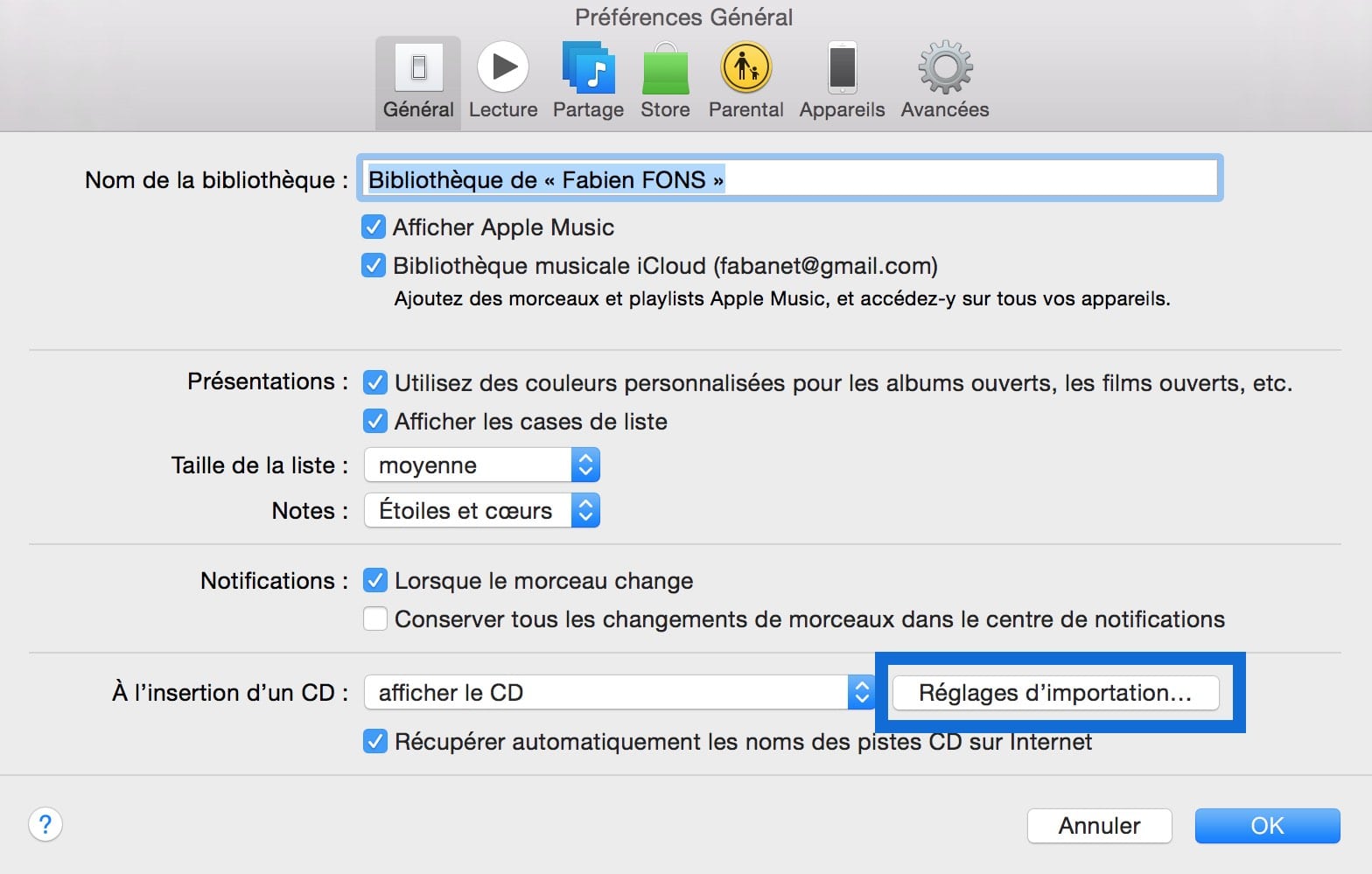Open the Store shopping bag icon

click(665, 68)
